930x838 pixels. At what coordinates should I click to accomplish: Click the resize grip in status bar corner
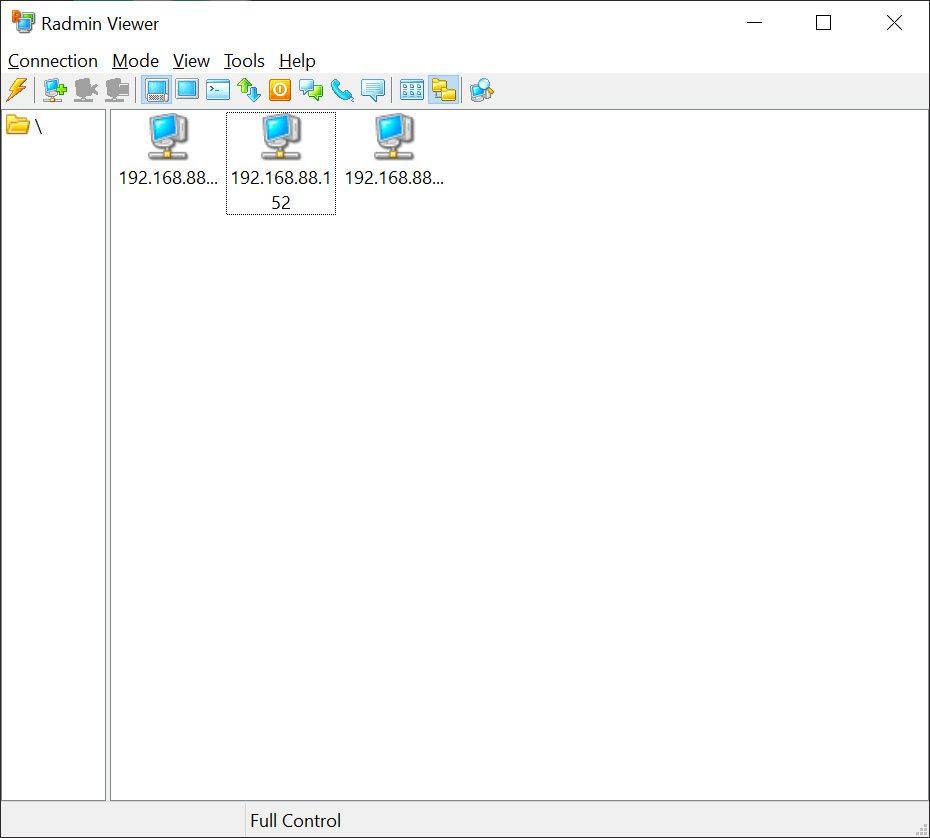(922, 830)
